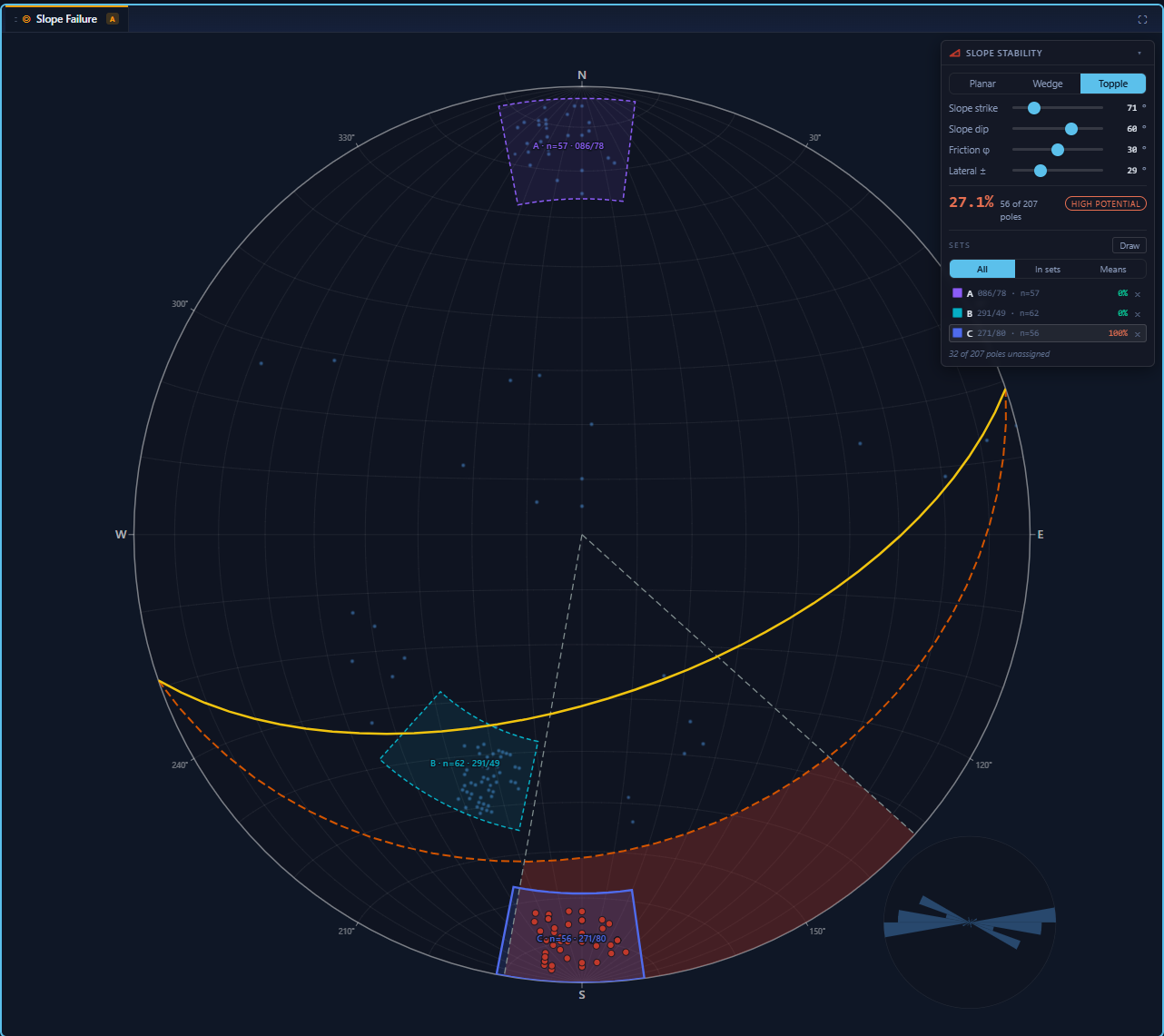The height and width of the screenshot is (1036, 1164).
Task: Click the '56 of 207 poles' count
Action: [x=1019, y=210]
